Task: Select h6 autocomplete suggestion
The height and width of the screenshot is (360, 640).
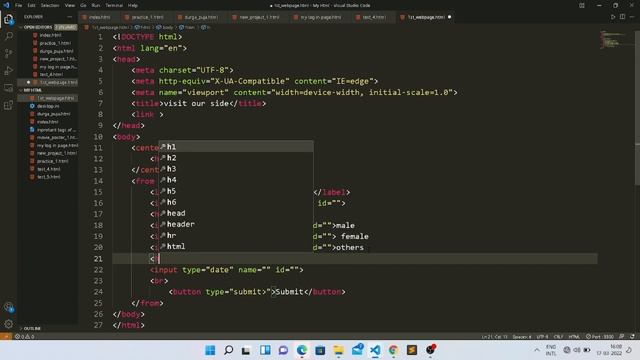Action: click(x=236, y=202)
